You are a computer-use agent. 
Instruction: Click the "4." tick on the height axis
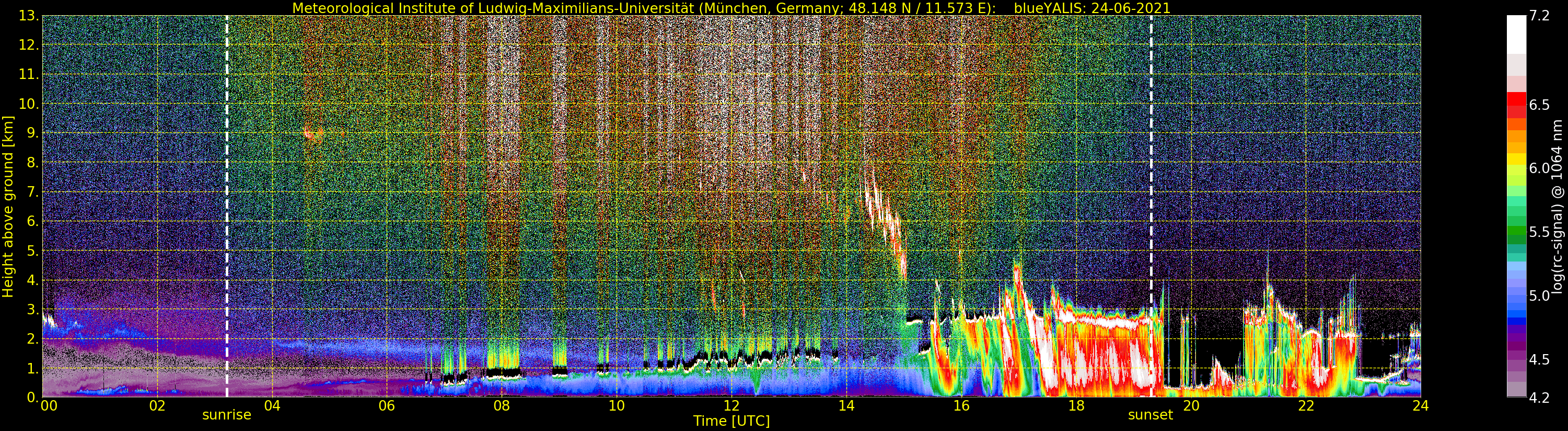[32, 280]
